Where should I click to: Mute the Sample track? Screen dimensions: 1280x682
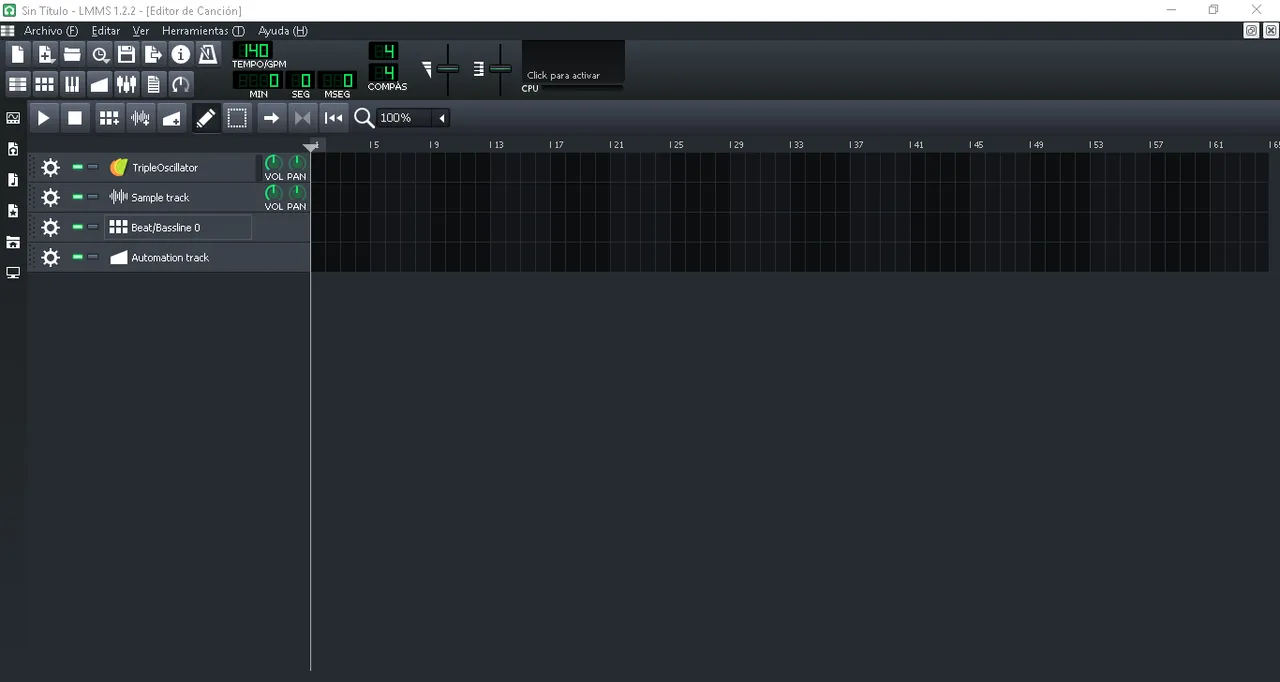pos(78,197)
